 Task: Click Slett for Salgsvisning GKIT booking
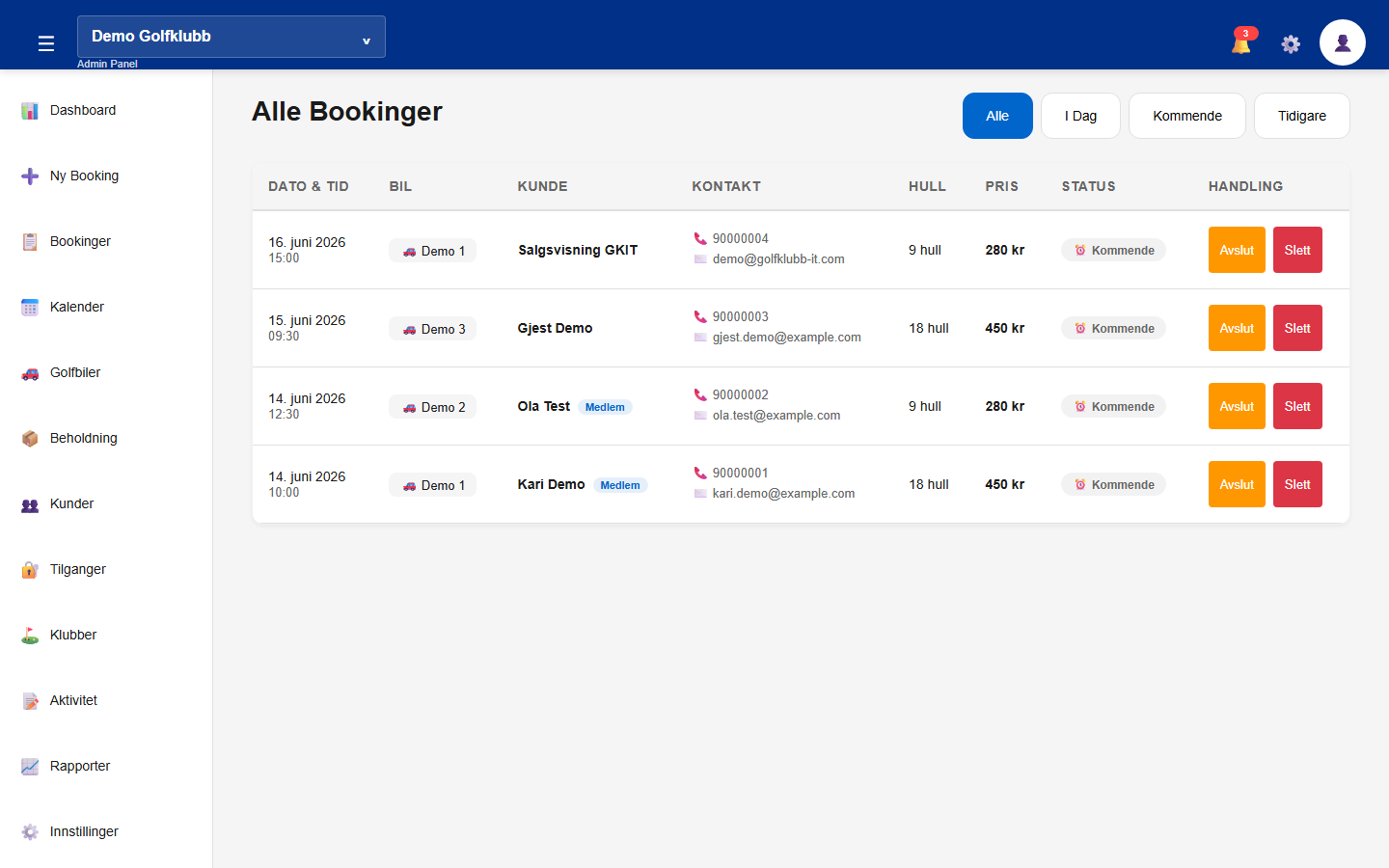click(x=1297, y=250)
